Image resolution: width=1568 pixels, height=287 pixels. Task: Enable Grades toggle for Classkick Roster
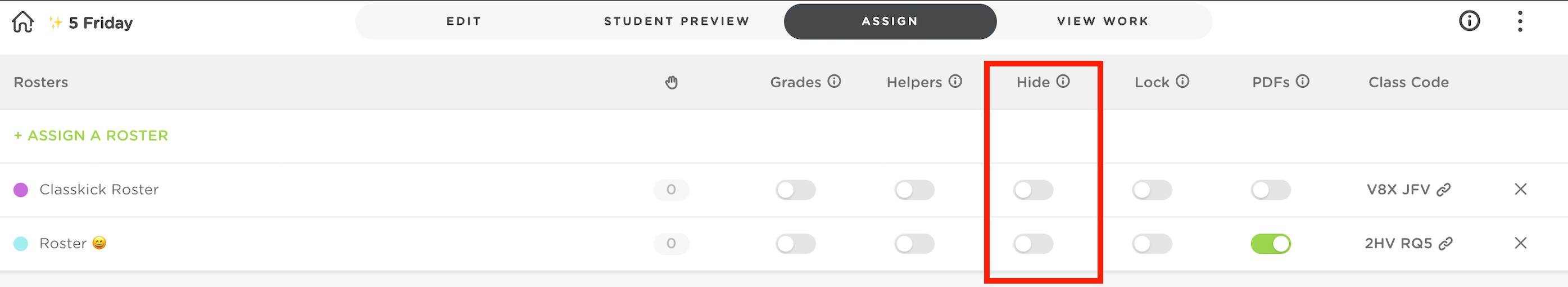(796, 190)
